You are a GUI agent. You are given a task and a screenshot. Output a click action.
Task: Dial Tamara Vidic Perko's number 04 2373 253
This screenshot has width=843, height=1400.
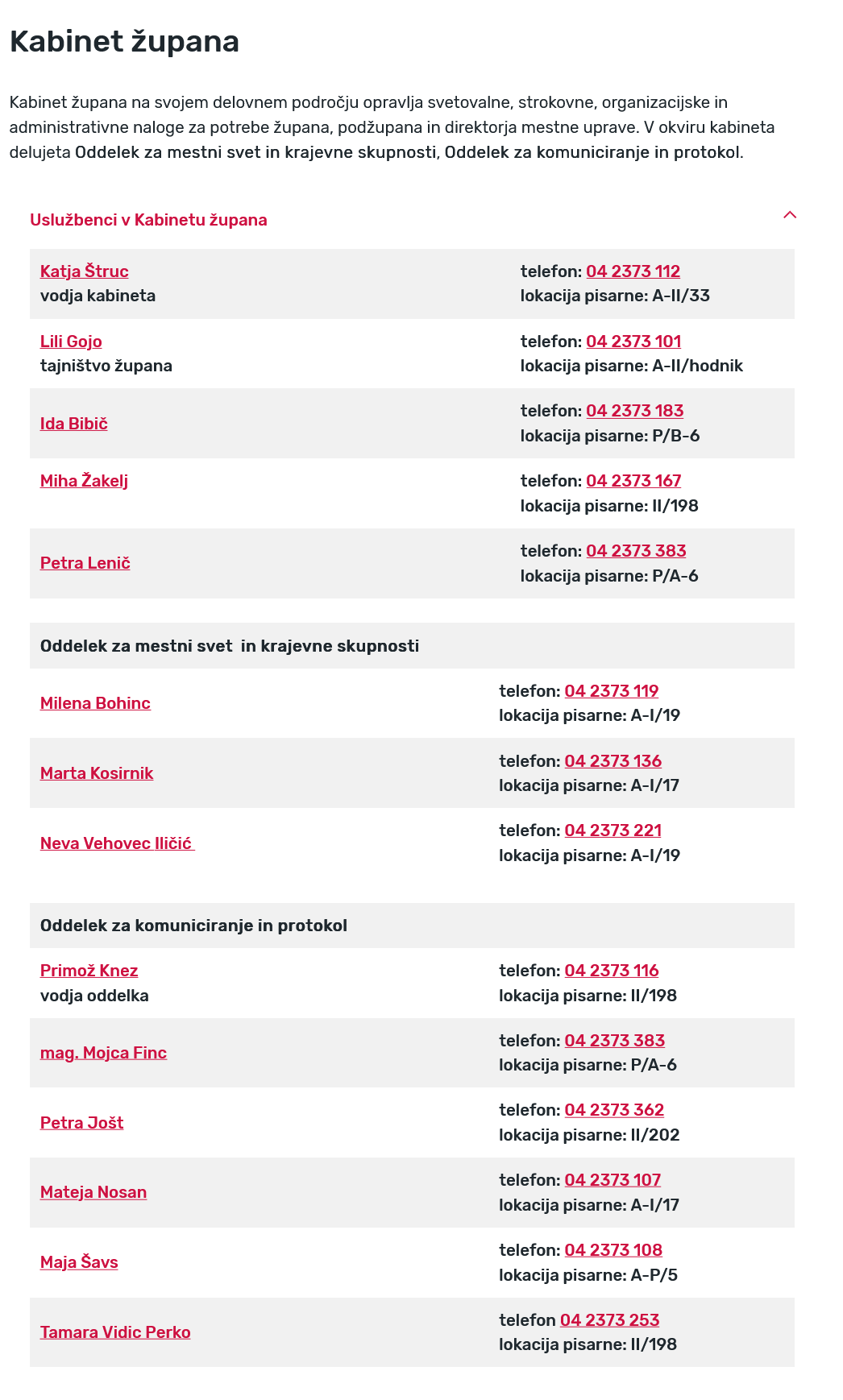pyautogui.click(x=609, y=1320)
